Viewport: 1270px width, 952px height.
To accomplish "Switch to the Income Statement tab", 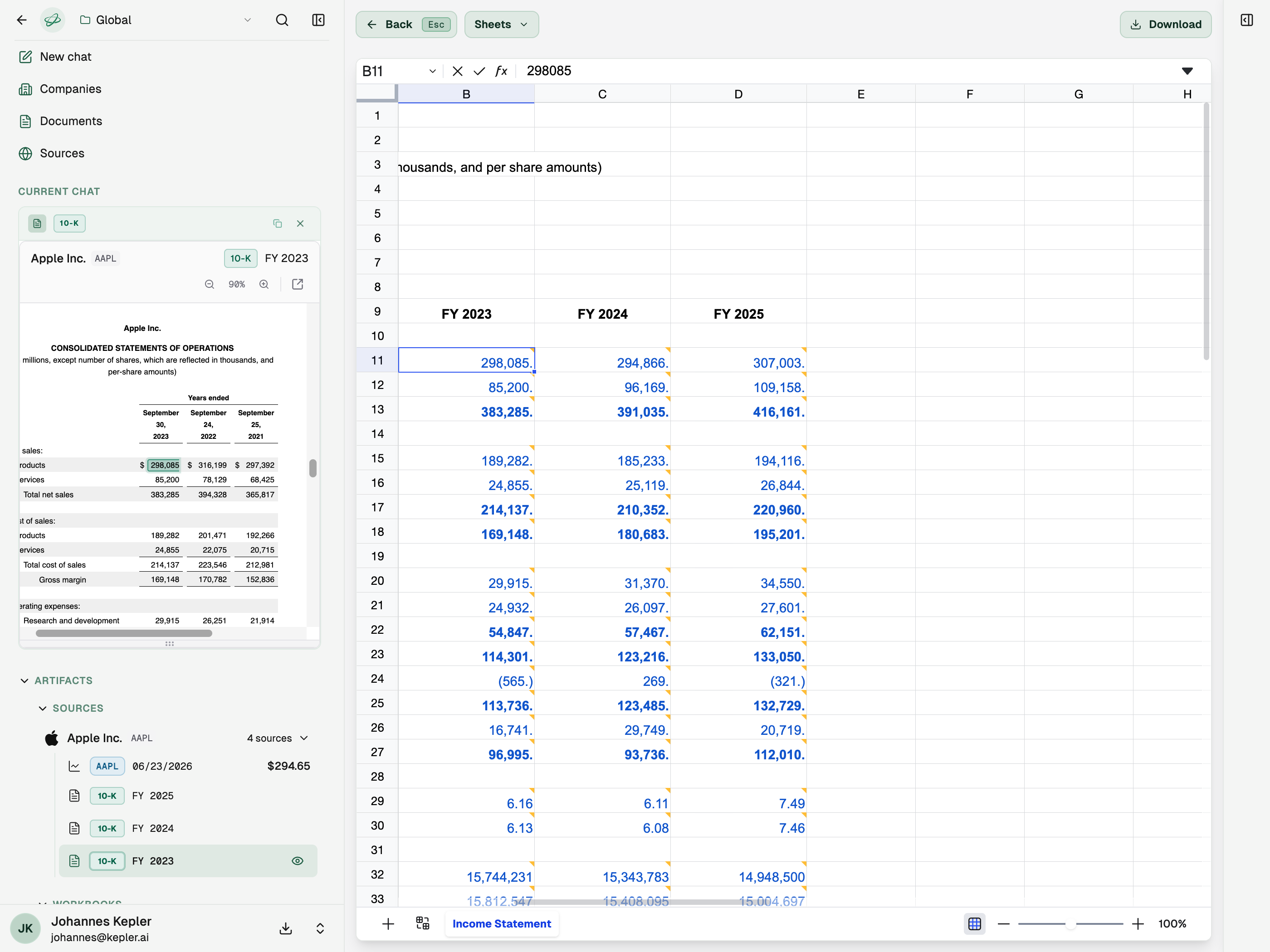I will click(502, 924).
